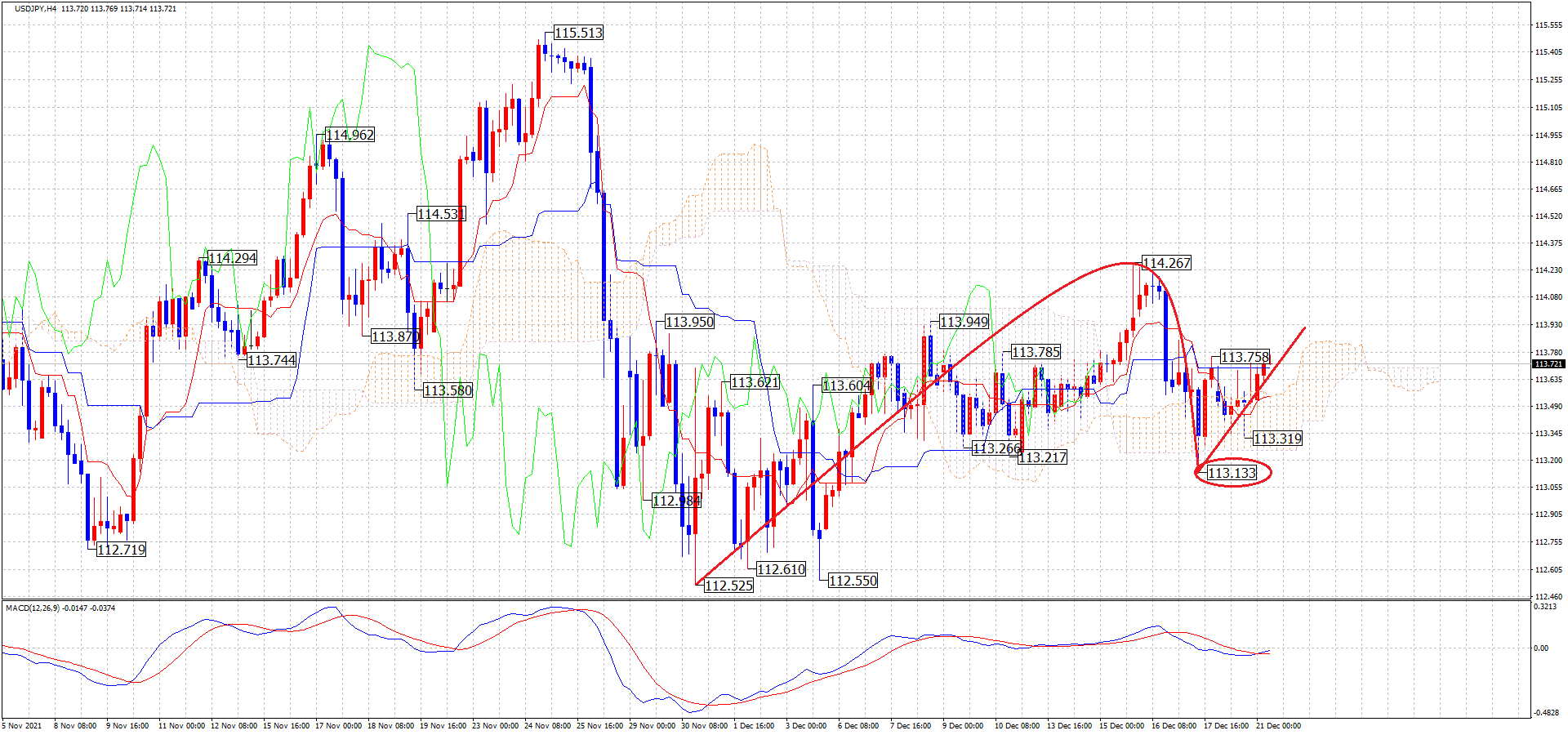Click the MACD 0.00 level scale value
Image resolution: width=1568 pixels, height=735 pixels.
(x=1541, y=648)
